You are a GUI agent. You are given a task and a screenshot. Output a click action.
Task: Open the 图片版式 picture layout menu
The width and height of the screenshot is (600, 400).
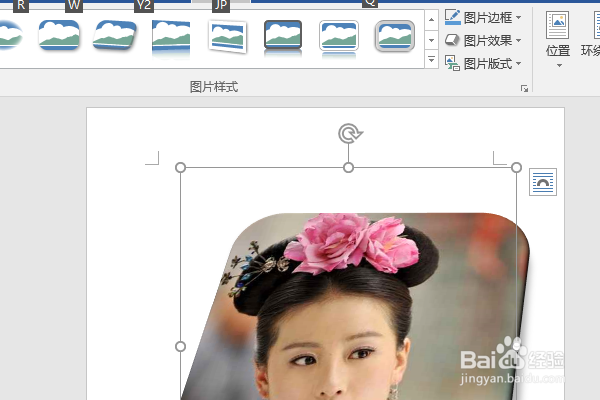pyautogui.click(x=483, y=63)
